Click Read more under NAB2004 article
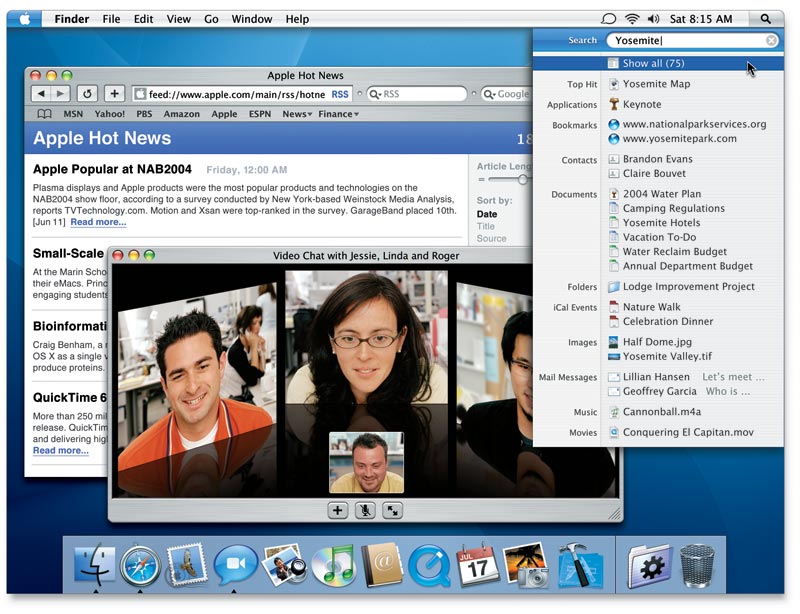The height and width of the screenshot is (614, 800). 98,222
